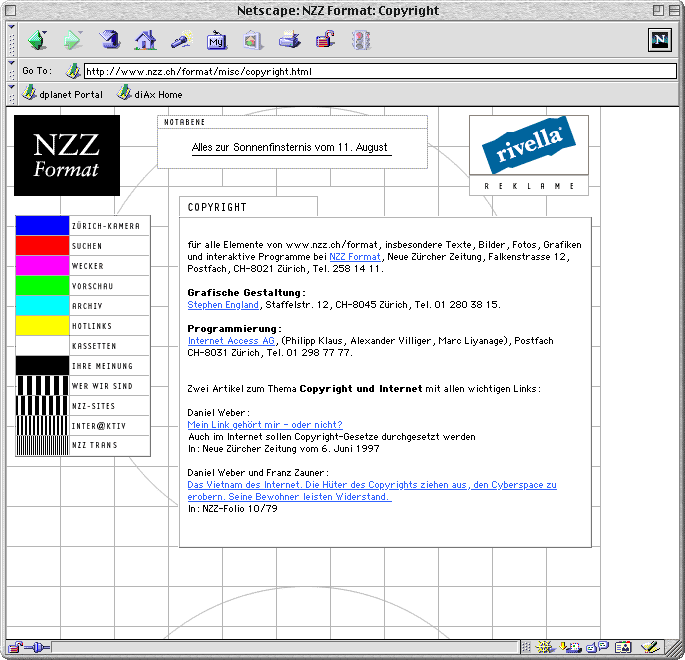Open the Stephen England link
The height and width of the screenshot is (660, 685).
pos(223,305)
